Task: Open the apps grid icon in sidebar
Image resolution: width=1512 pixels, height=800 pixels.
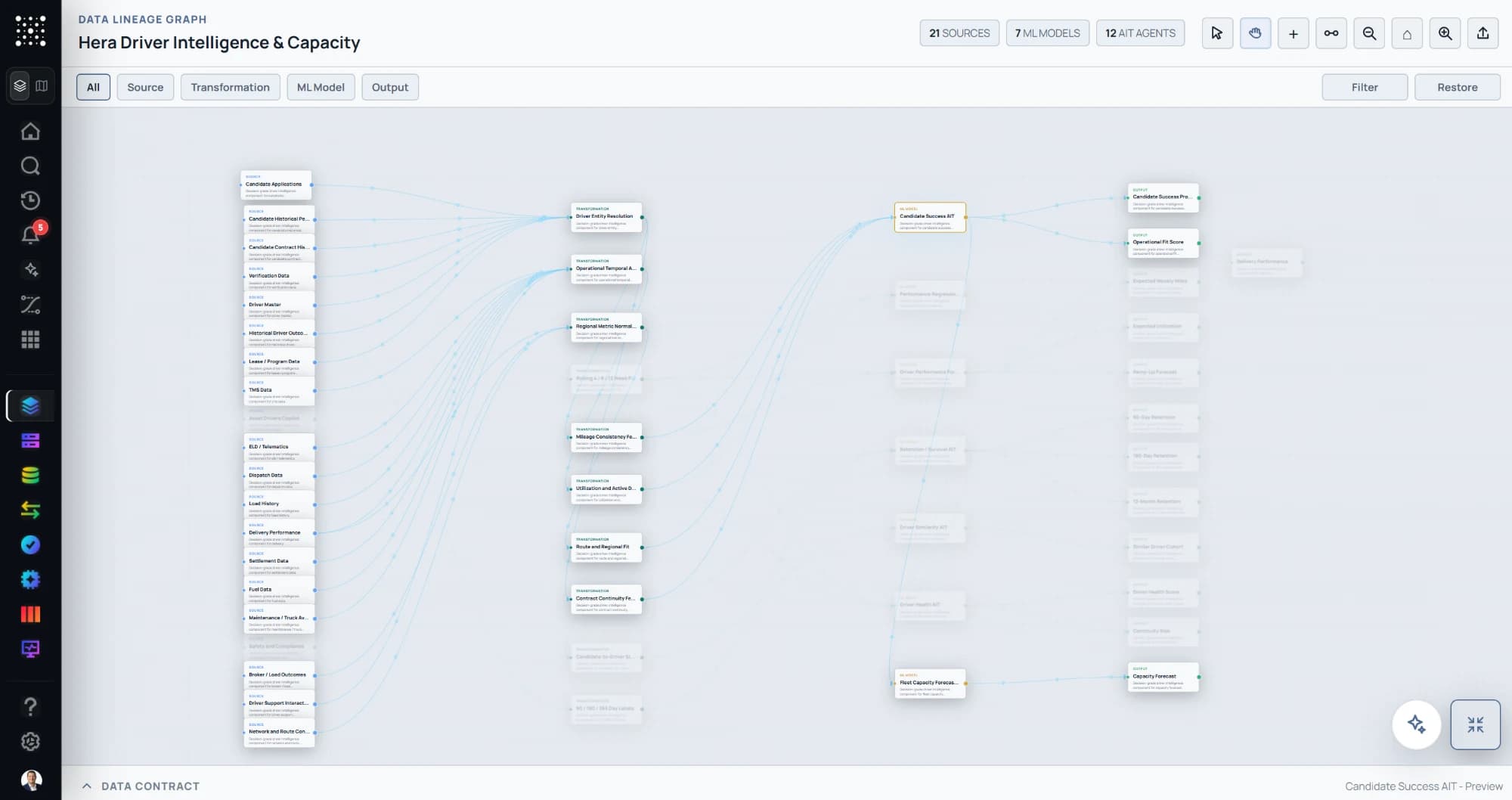Action: click(x=30, y=340)
